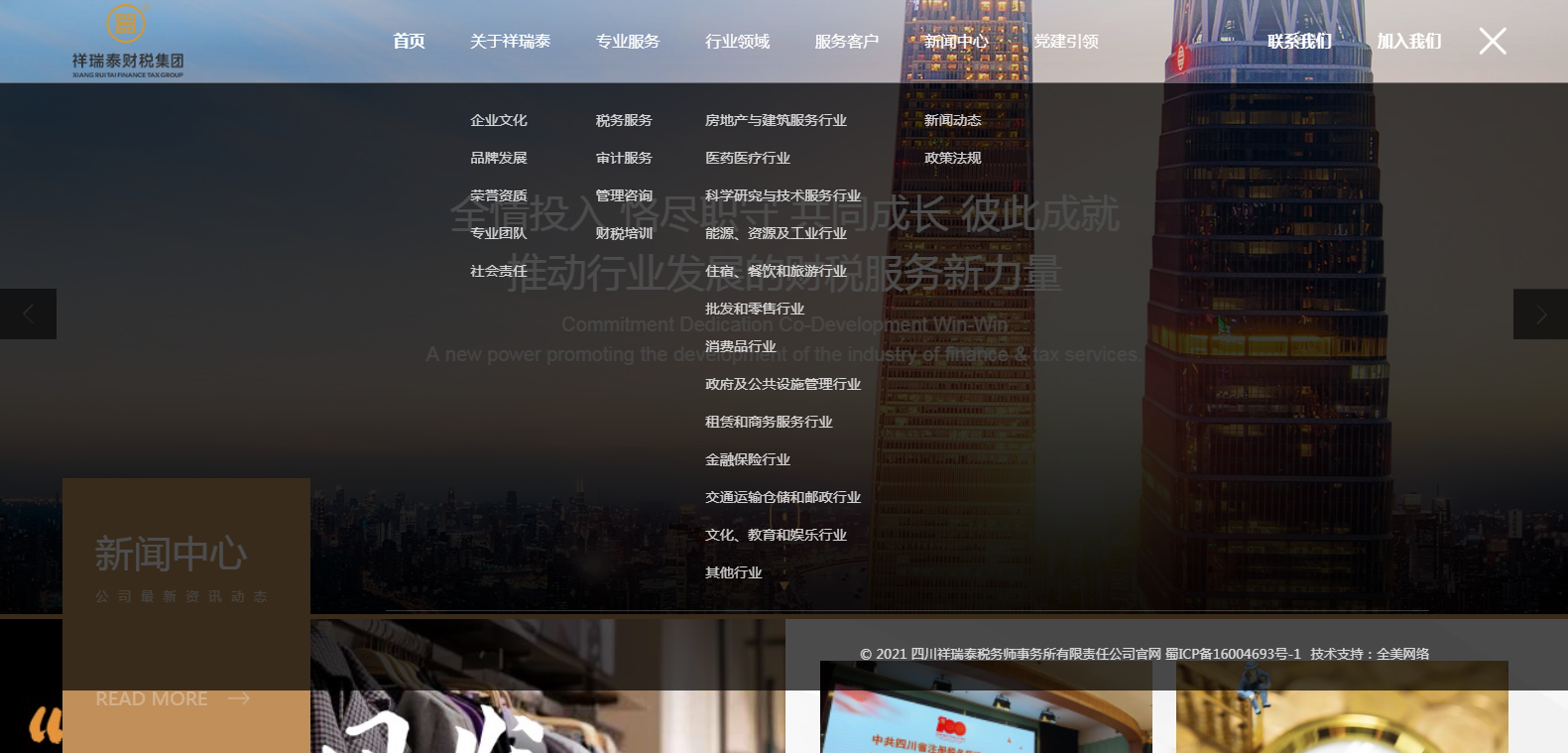1568x753 pixels.
Task: Go to the next banner slide
Action: click(x=1540, y=314)
